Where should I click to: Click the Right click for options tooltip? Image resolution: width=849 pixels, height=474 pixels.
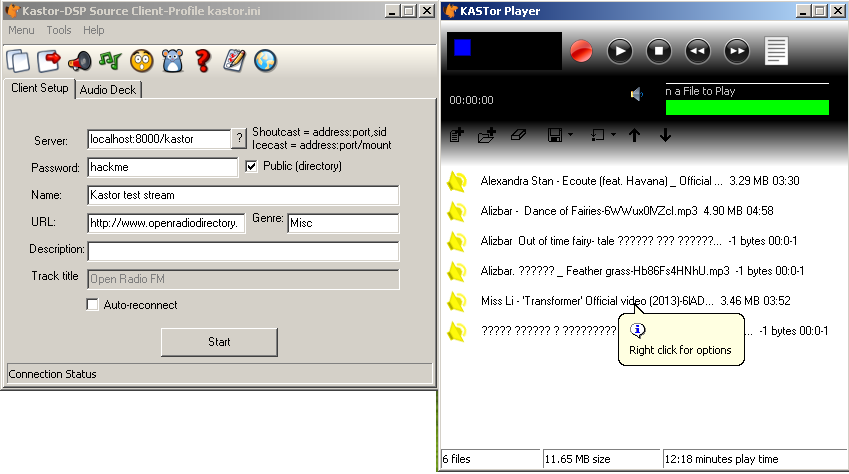tap(681, 339)
